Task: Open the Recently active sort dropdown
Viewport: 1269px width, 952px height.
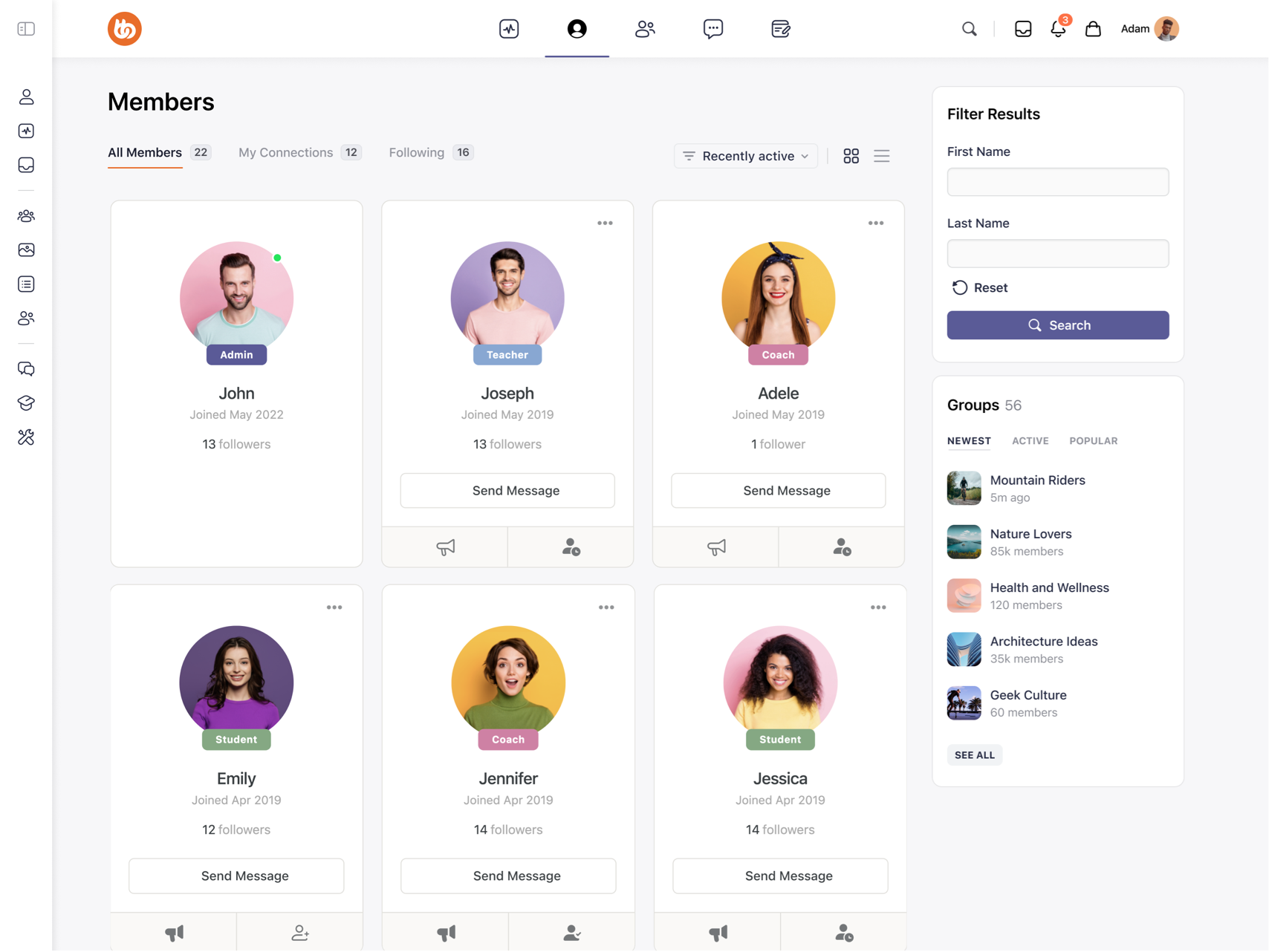Action: tap(746, 156)
